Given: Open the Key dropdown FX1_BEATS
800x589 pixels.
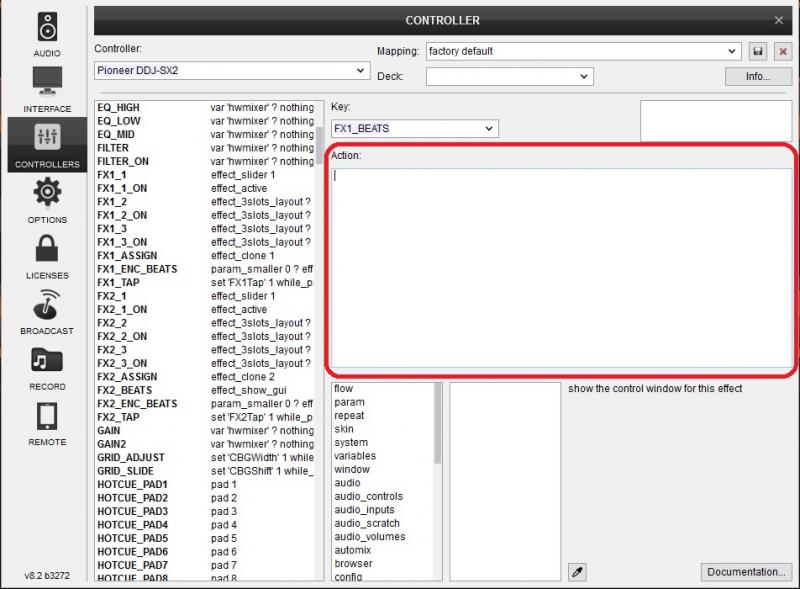Looking at the screenshot, I should (x=414, y=128).
